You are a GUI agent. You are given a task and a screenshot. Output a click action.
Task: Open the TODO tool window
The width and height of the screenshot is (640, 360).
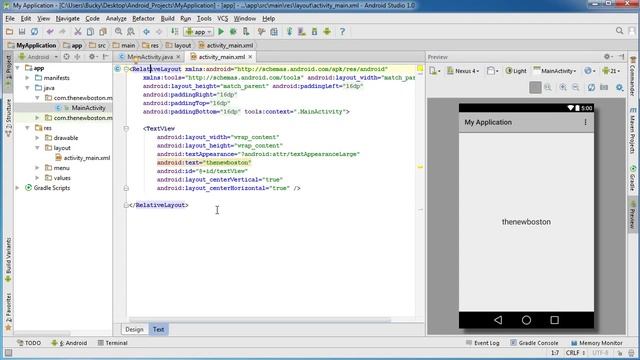tap(29, 343)
